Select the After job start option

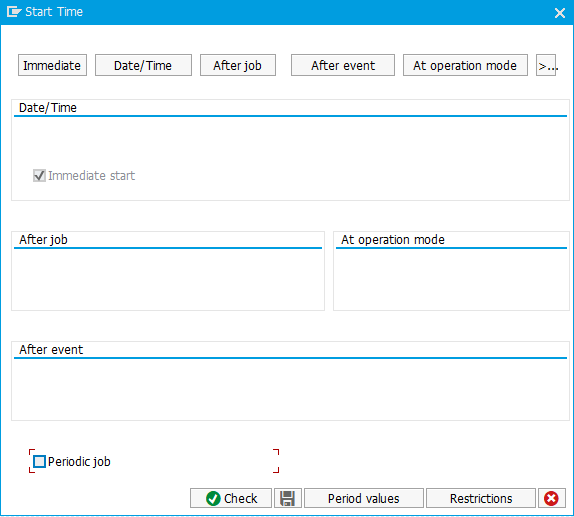coord(238,66)
